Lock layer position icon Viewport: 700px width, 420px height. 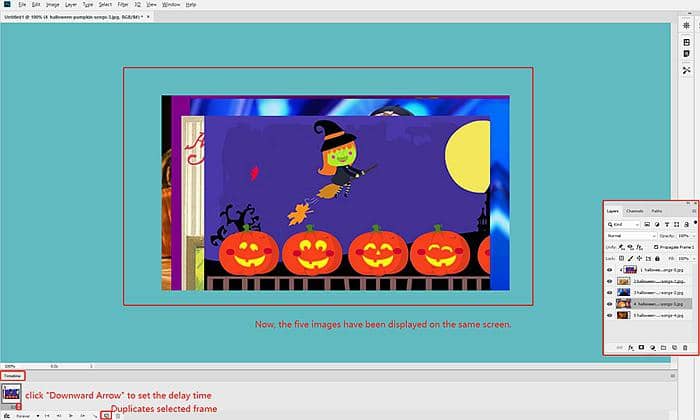639,258
